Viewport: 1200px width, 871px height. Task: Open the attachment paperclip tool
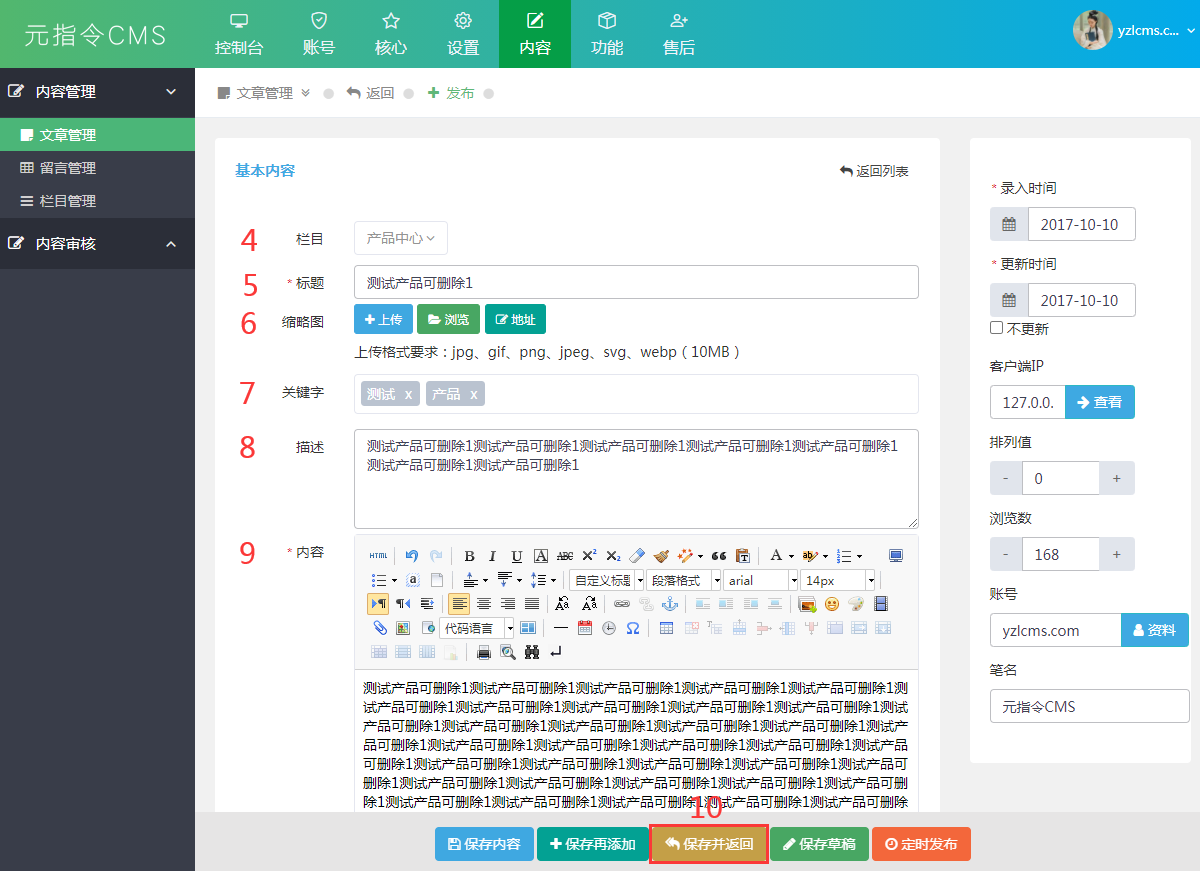[379, 628]
